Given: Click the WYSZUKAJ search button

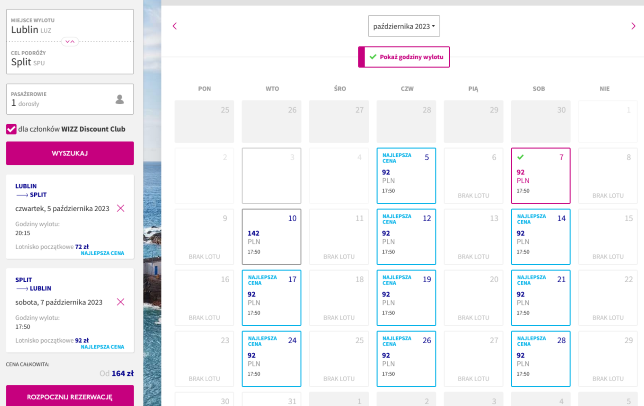Looking at the screenshot, I should pos(70,153).
